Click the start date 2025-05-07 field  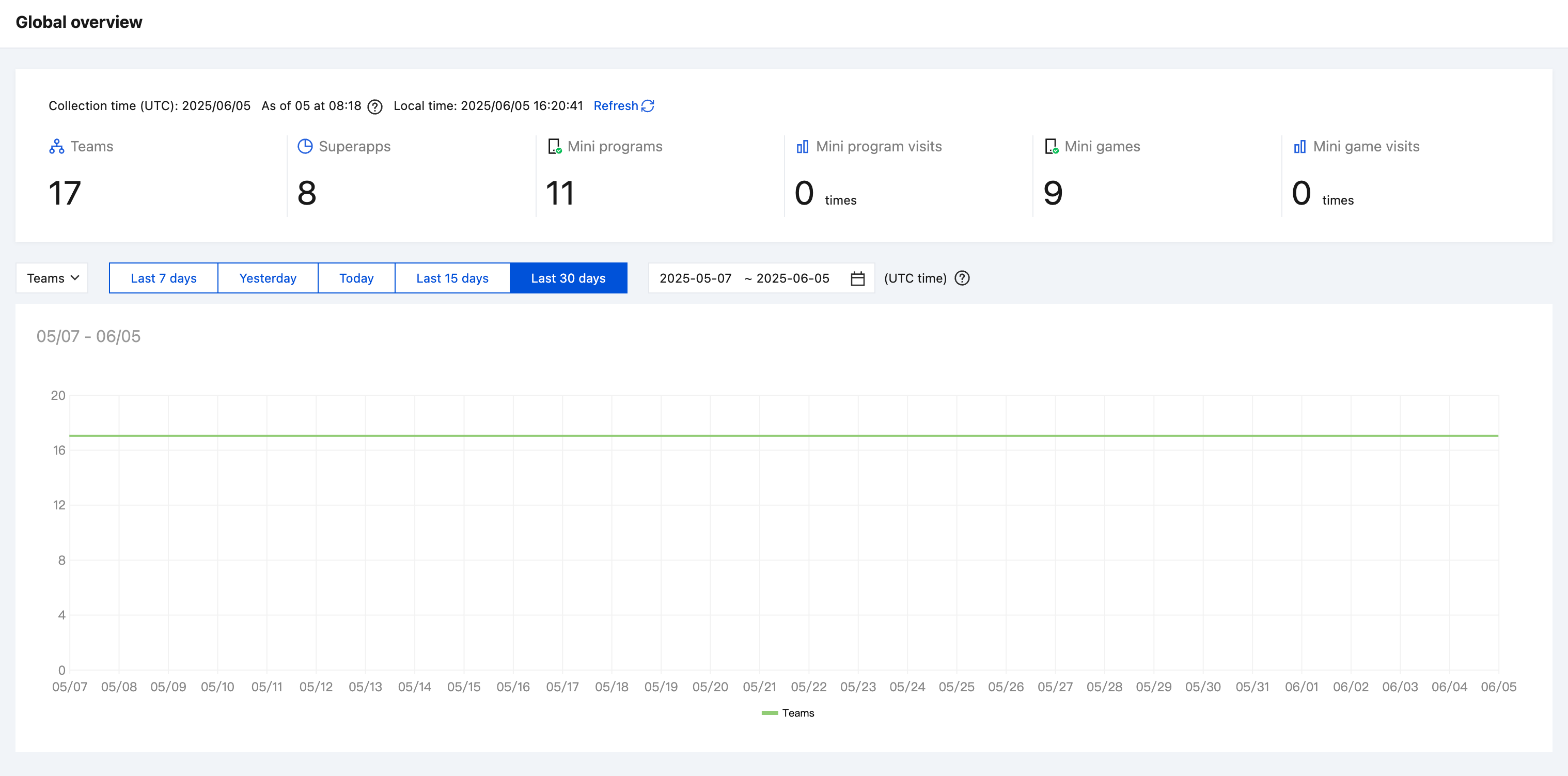pyautogui.click(x=695, y=278)
